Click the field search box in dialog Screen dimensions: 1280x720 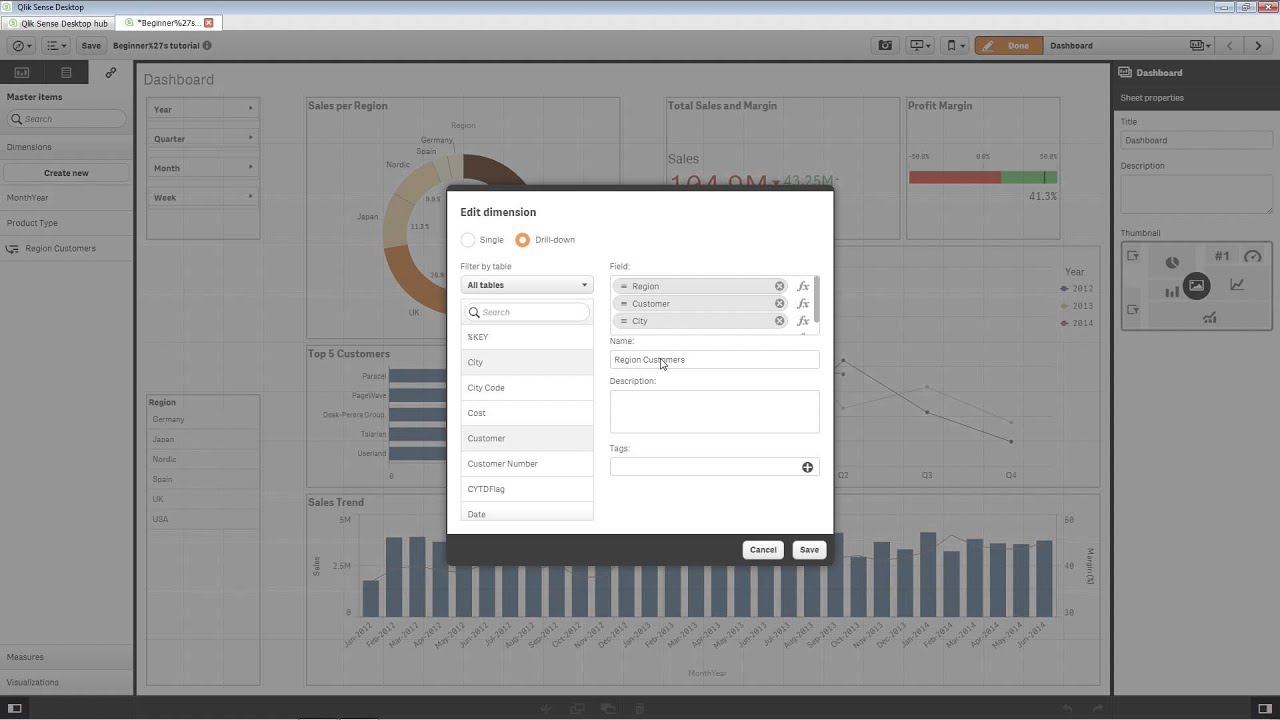click(x=527, y=312)
